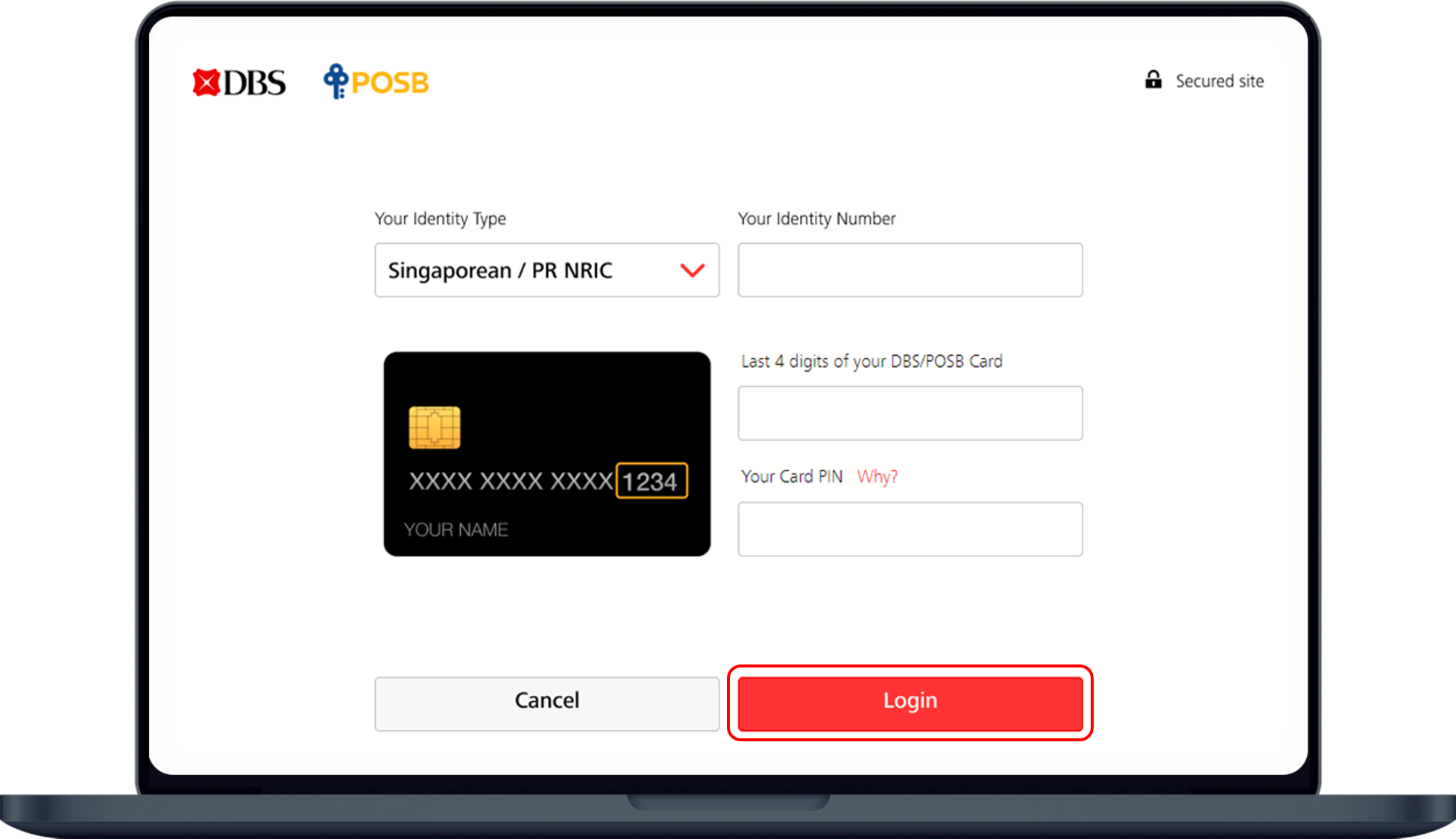
Task: Click the POSB key symbol icon
Action: pyautogui.click(x=335, y=81)
